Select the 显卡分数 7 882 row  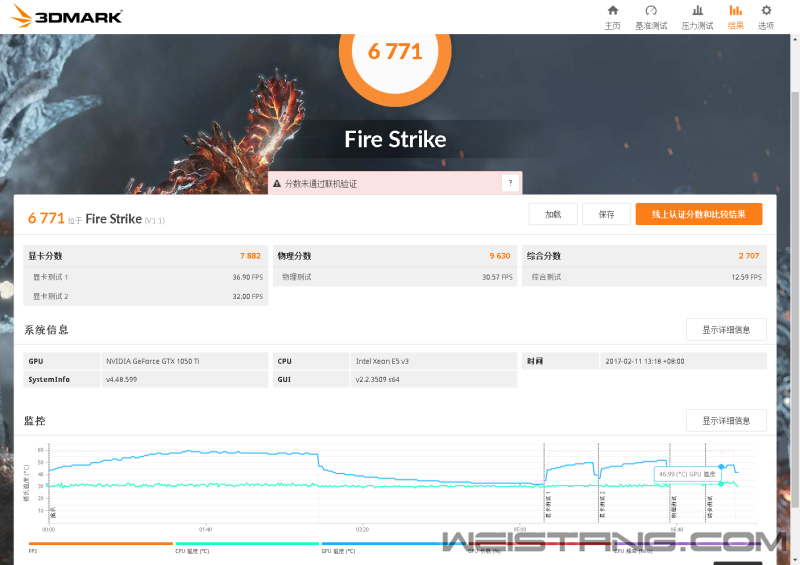click(145, 256)
